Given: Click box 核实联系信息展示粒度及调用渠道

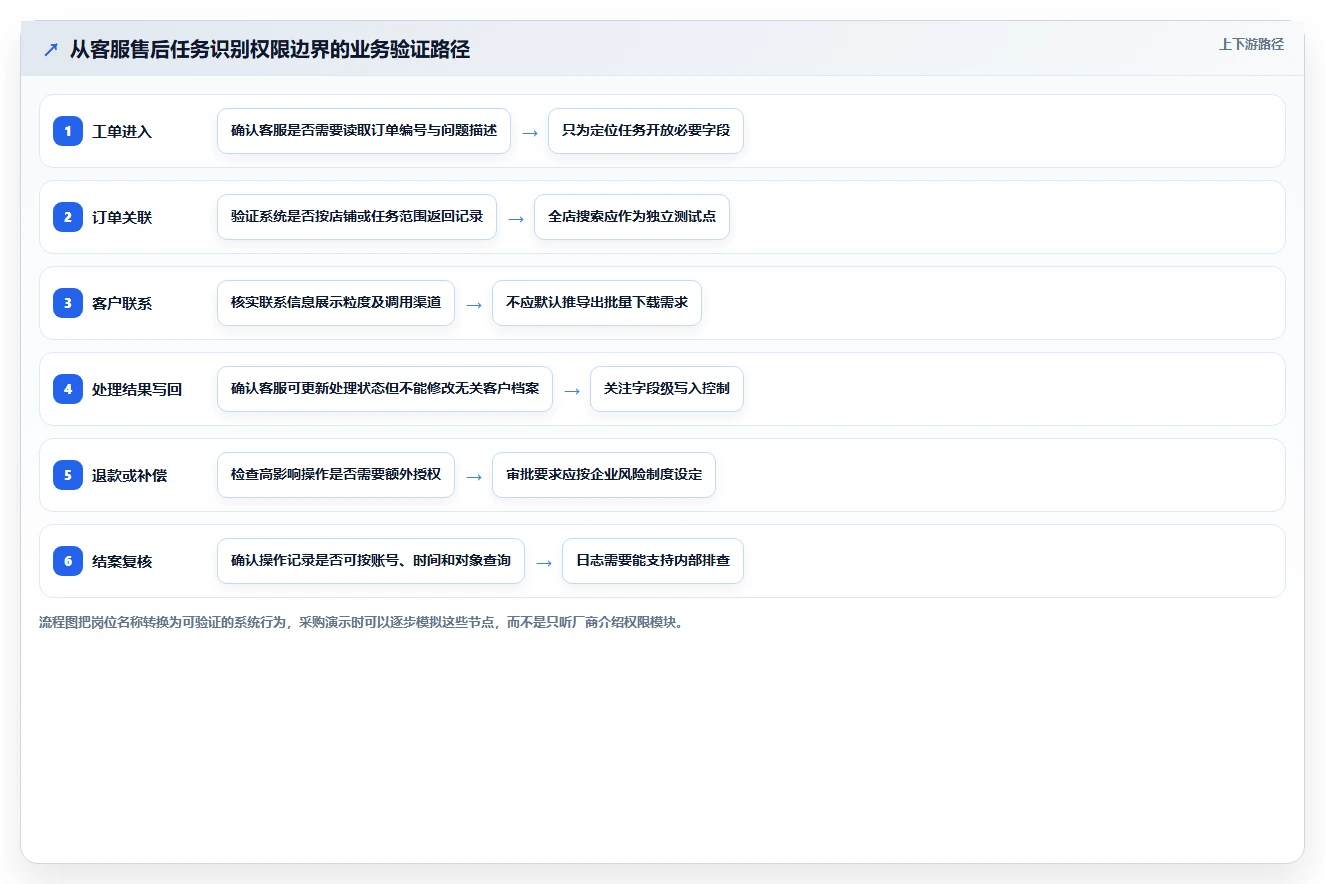Looking at the screenshot, I should [x=336, y=303].
